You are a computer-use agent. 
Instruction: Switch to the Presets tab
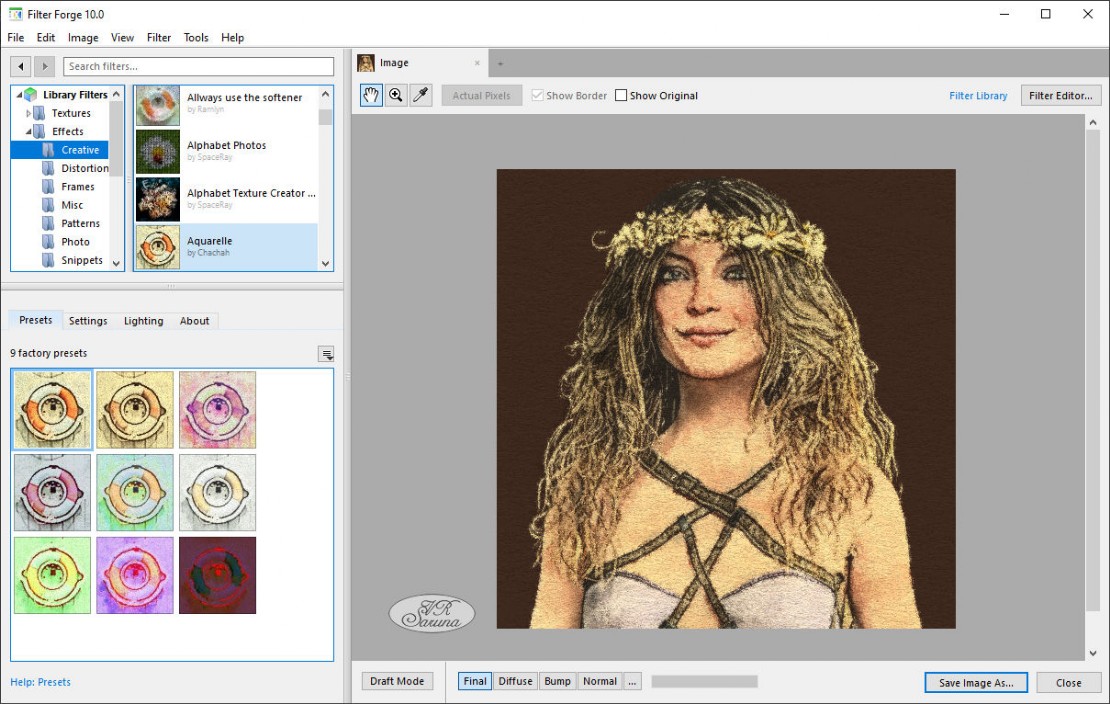click(x=35, y=320)
